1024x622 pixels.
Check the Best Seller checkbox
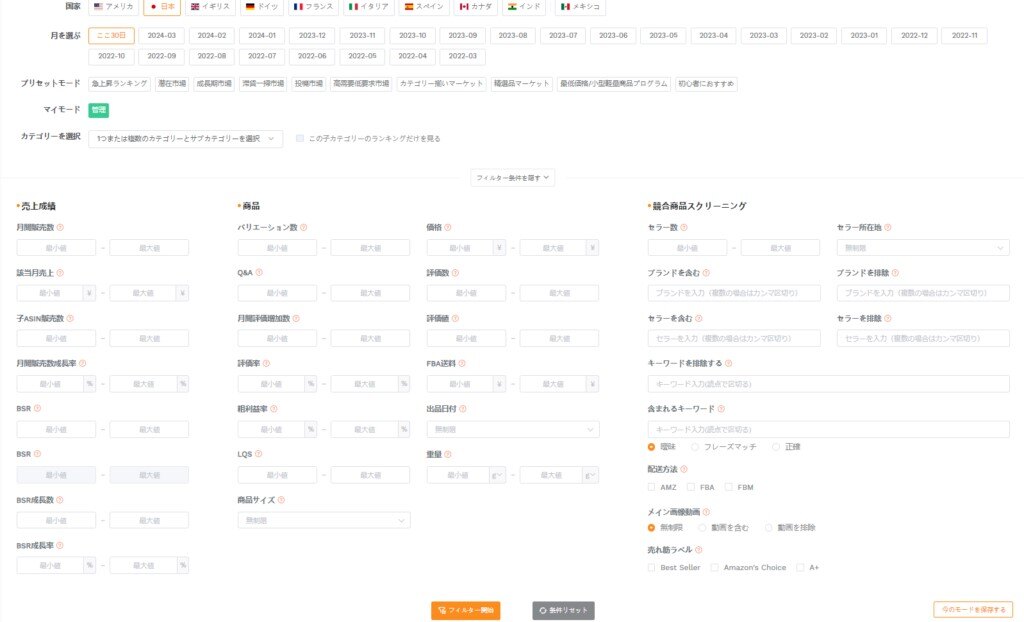[x=652, y=568]
